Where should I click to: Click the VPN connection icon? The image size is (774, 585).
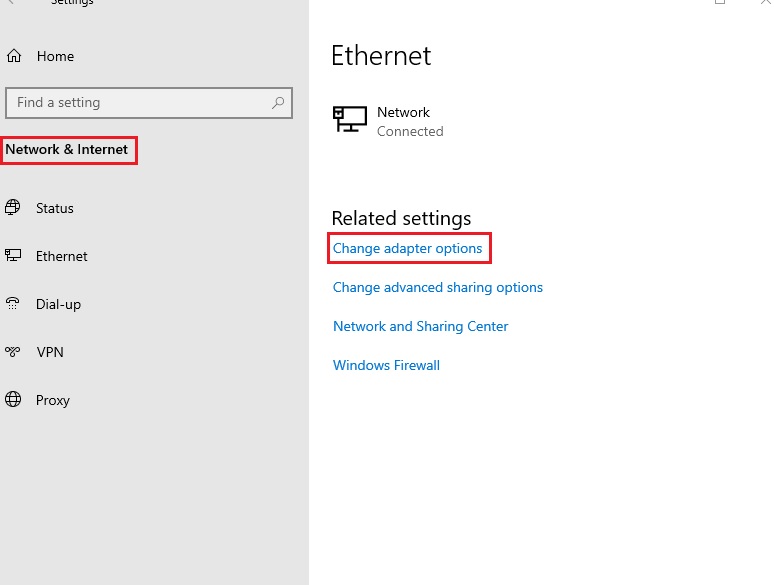[13, 351]
